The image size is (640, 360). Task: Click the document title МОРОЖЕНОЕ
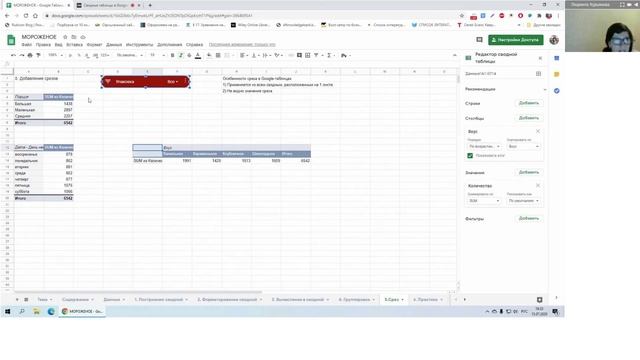[x=39, y=37]
